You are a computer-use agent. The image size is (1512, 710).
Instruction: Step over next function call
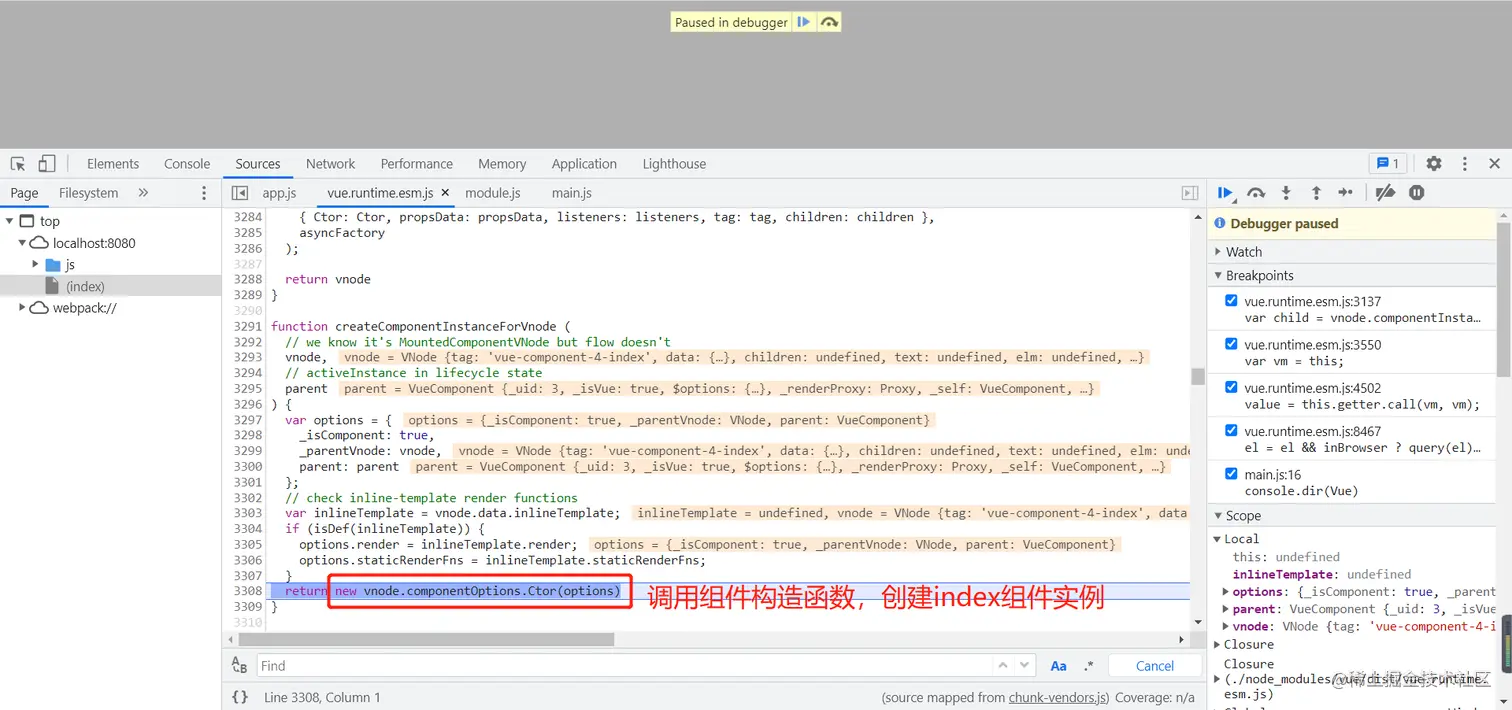[x=1256, y=193]
